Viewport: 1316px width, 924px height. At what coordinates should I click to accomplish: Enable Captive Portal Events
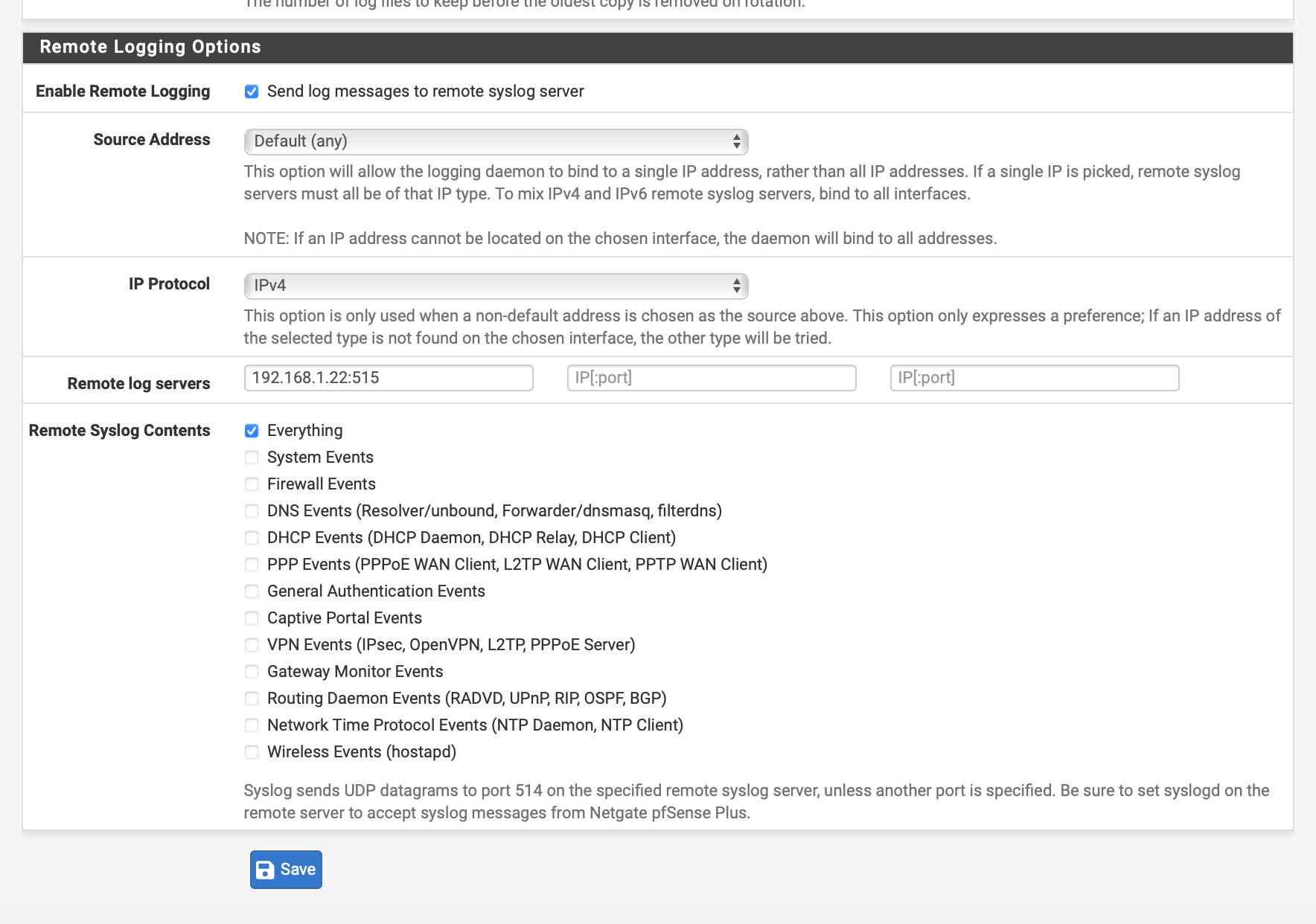pyautogui.click(x=252, y=618)
